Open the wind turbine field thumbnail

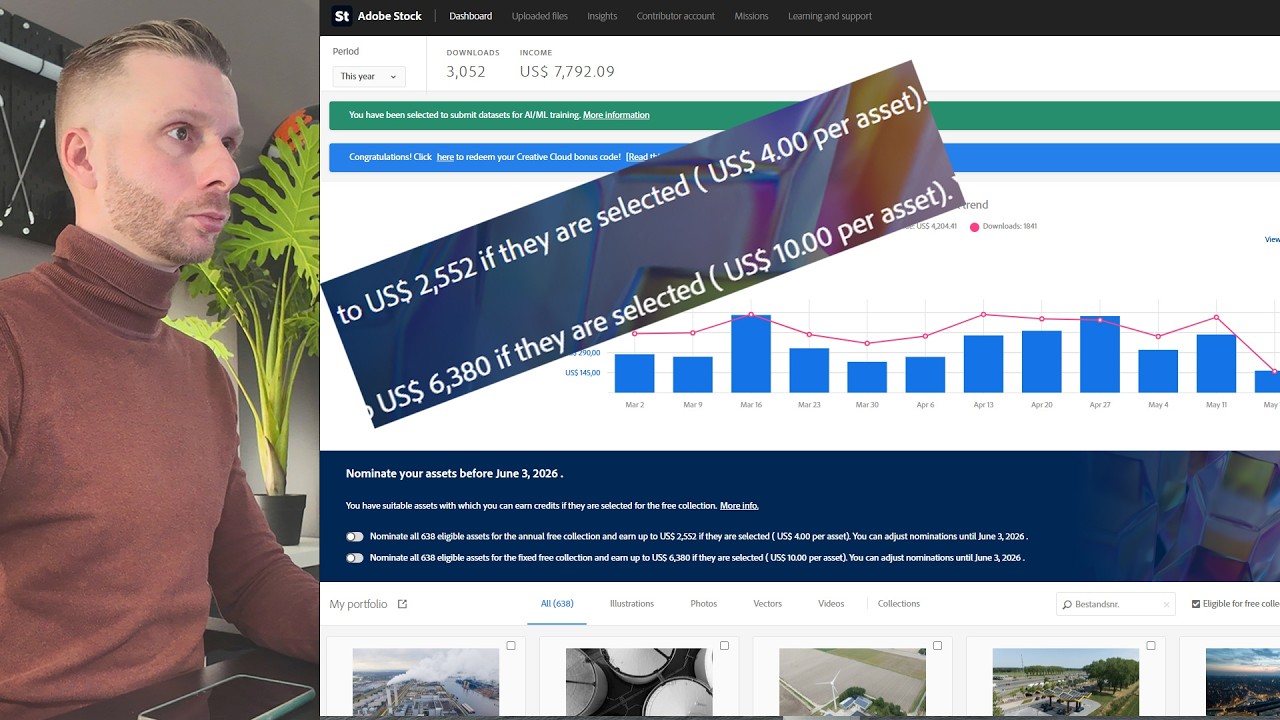[x=852, y=684]
